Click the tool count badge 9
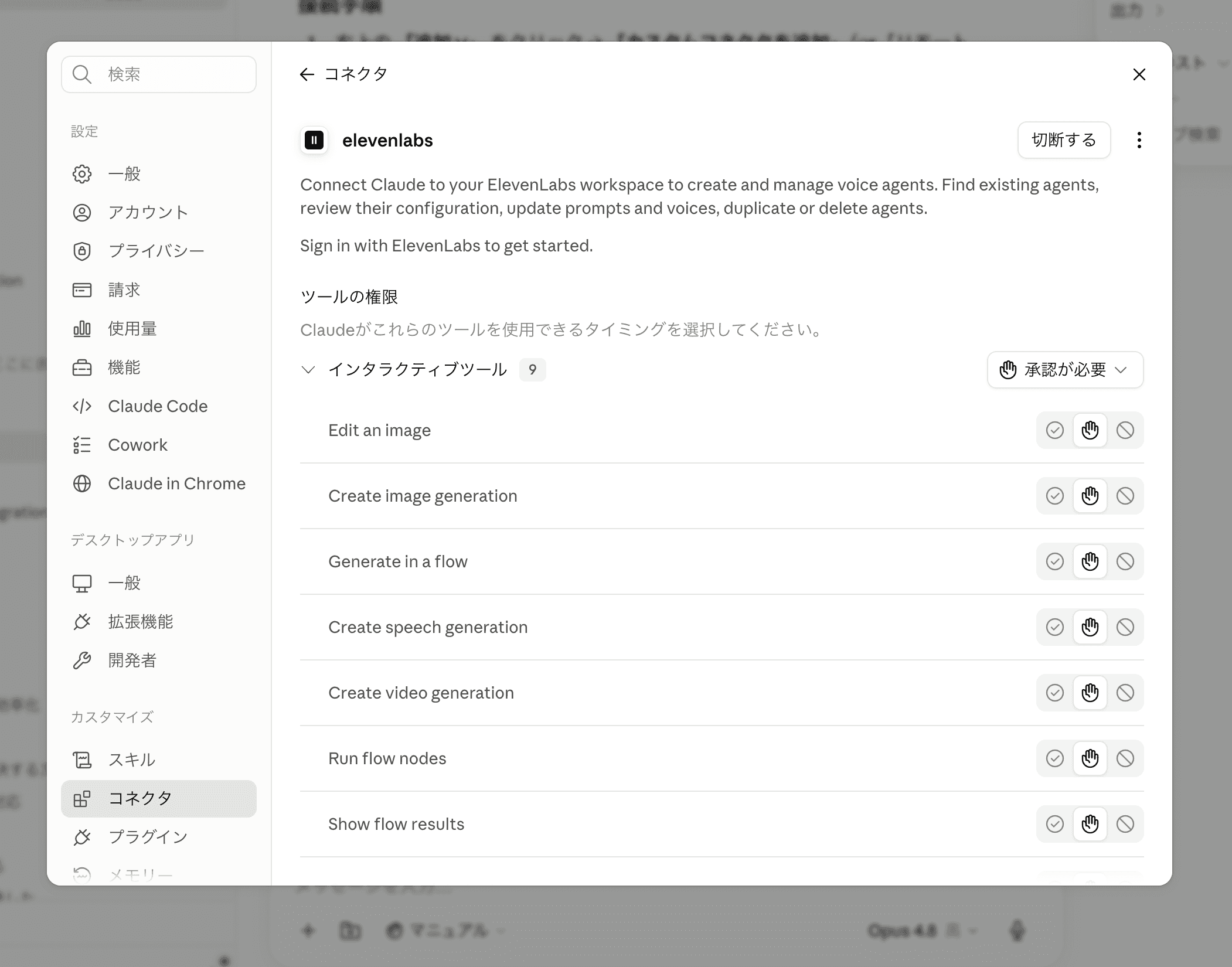Image resolution: width=1232 pixels, height=967 pixels. 532,370
